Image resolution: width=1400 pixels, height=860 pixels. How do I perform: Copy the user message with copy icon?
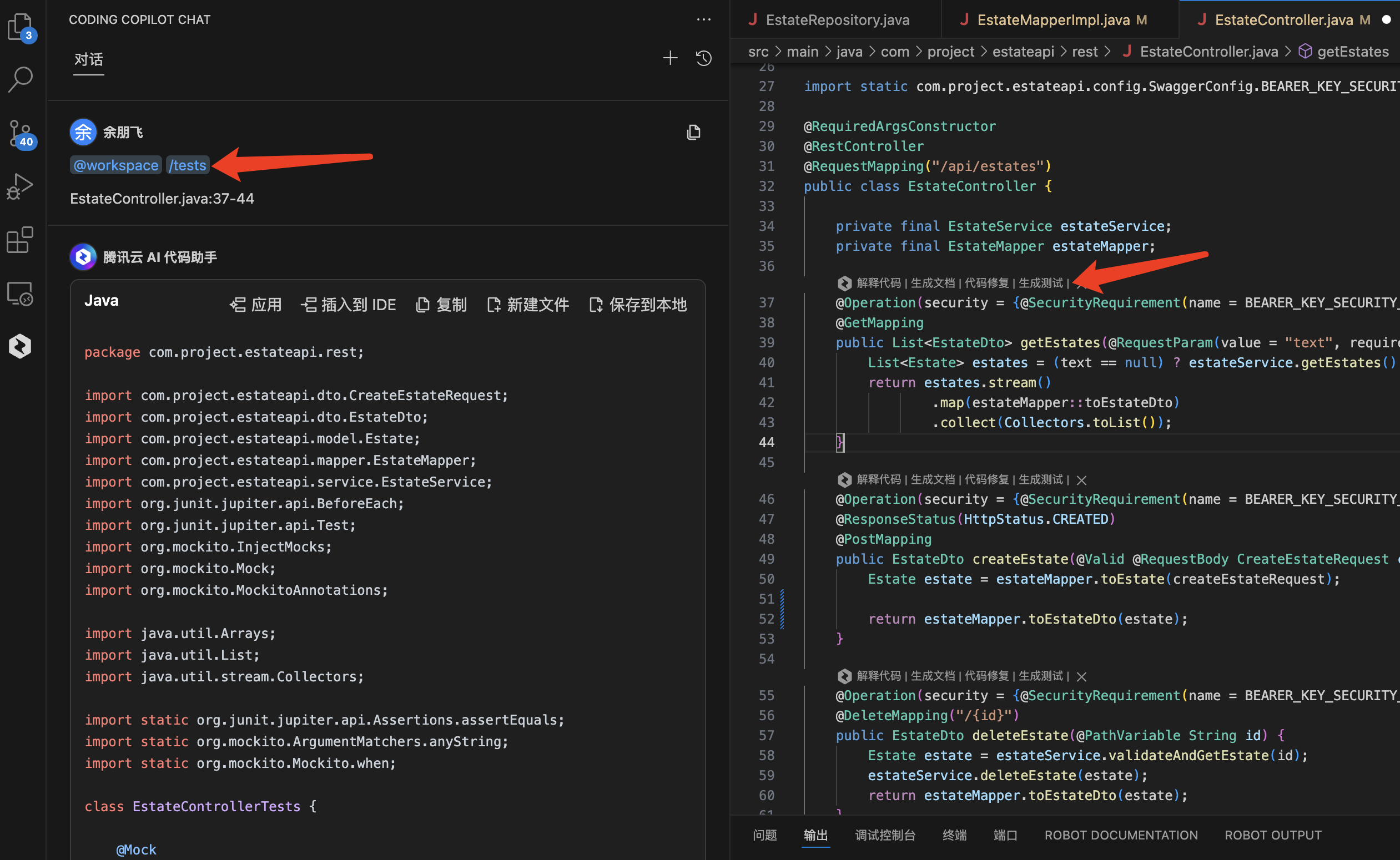[x=693, y=133]
